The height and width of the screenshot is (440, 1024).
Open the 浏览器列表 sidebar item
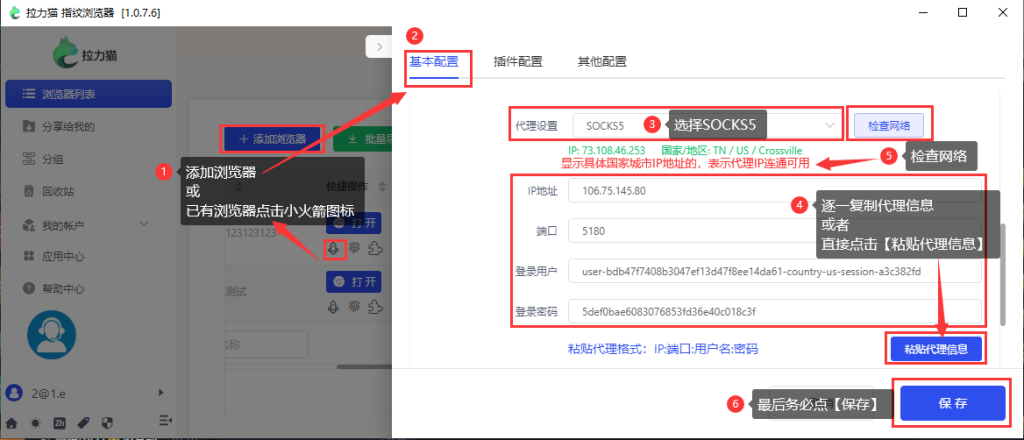click(x=88, y=94)
